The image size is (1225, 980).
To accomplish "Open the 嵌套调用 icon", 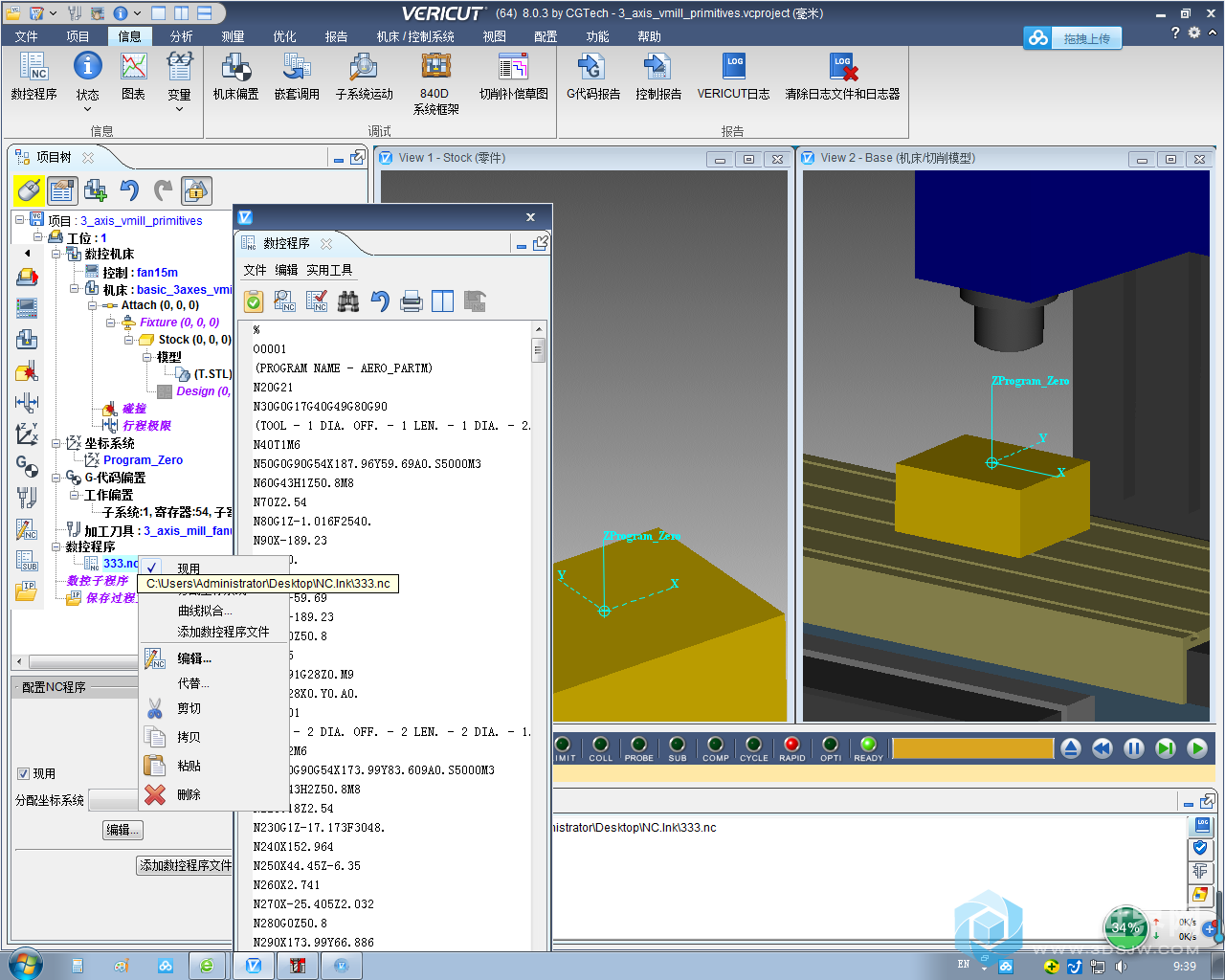I will (297, 76).
